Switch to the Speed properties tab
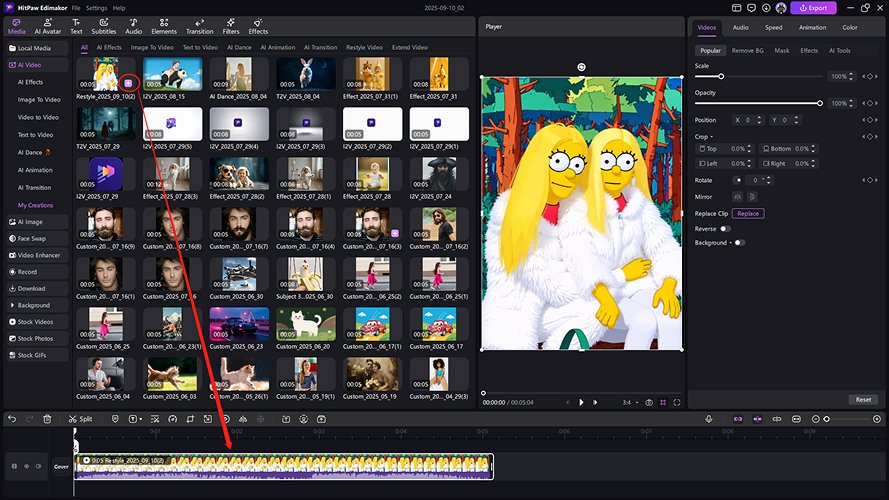 (773, 27)
